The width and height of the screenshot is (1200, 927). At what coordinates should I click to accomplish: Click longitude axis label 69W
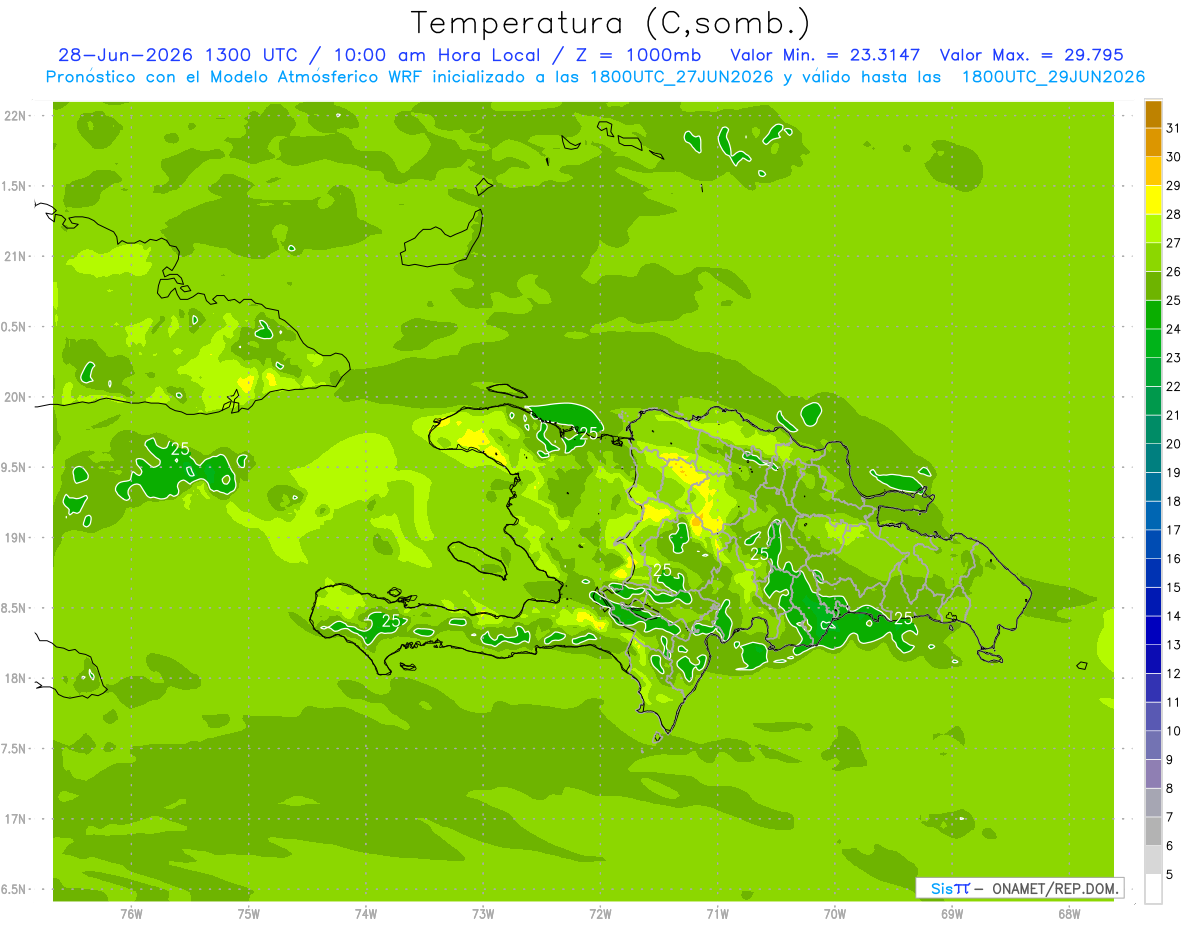coord(952,913)
